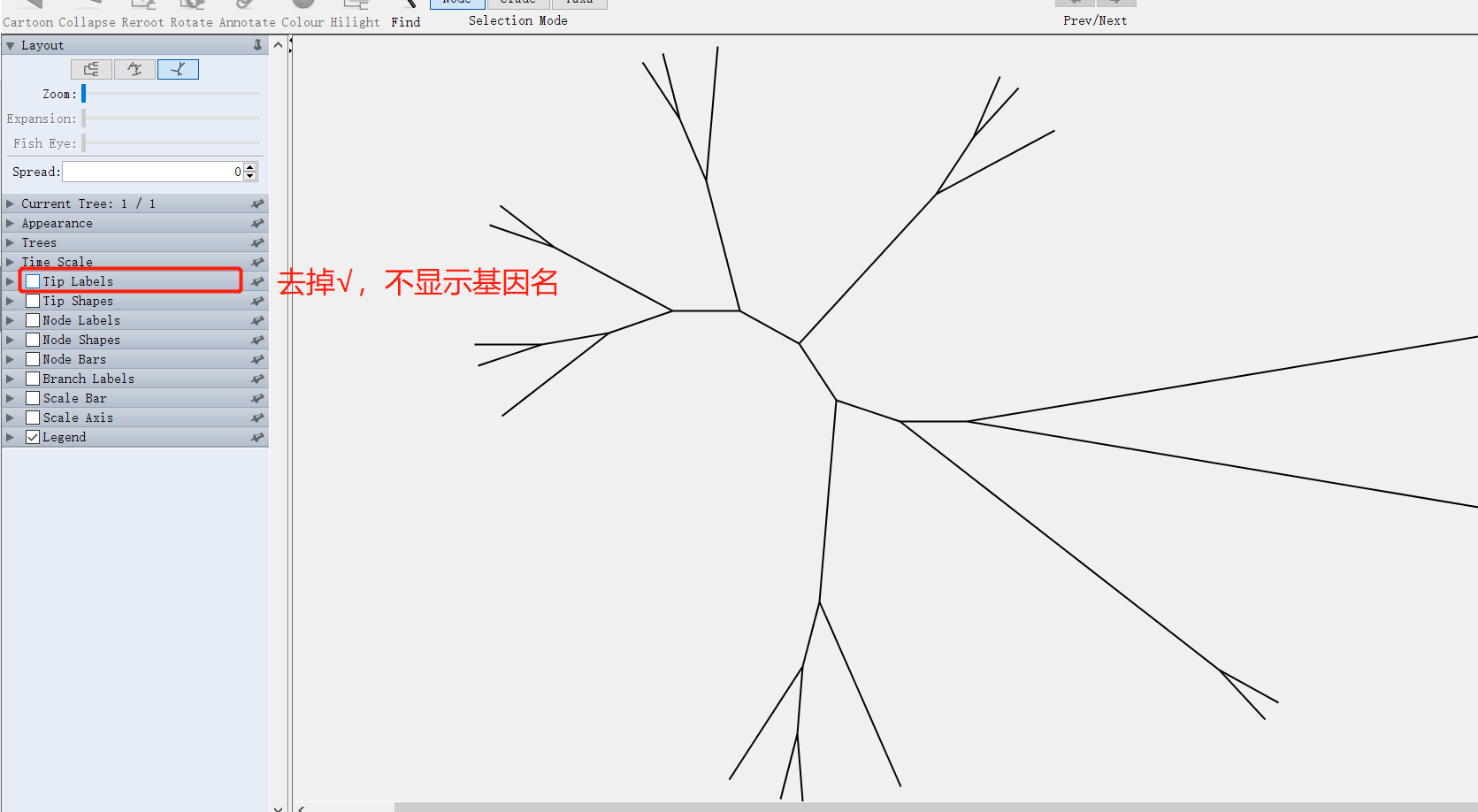This screenshot has height=812, width=1478.
Task: Expand the Time Scale section
Action: tap(10, 262)
